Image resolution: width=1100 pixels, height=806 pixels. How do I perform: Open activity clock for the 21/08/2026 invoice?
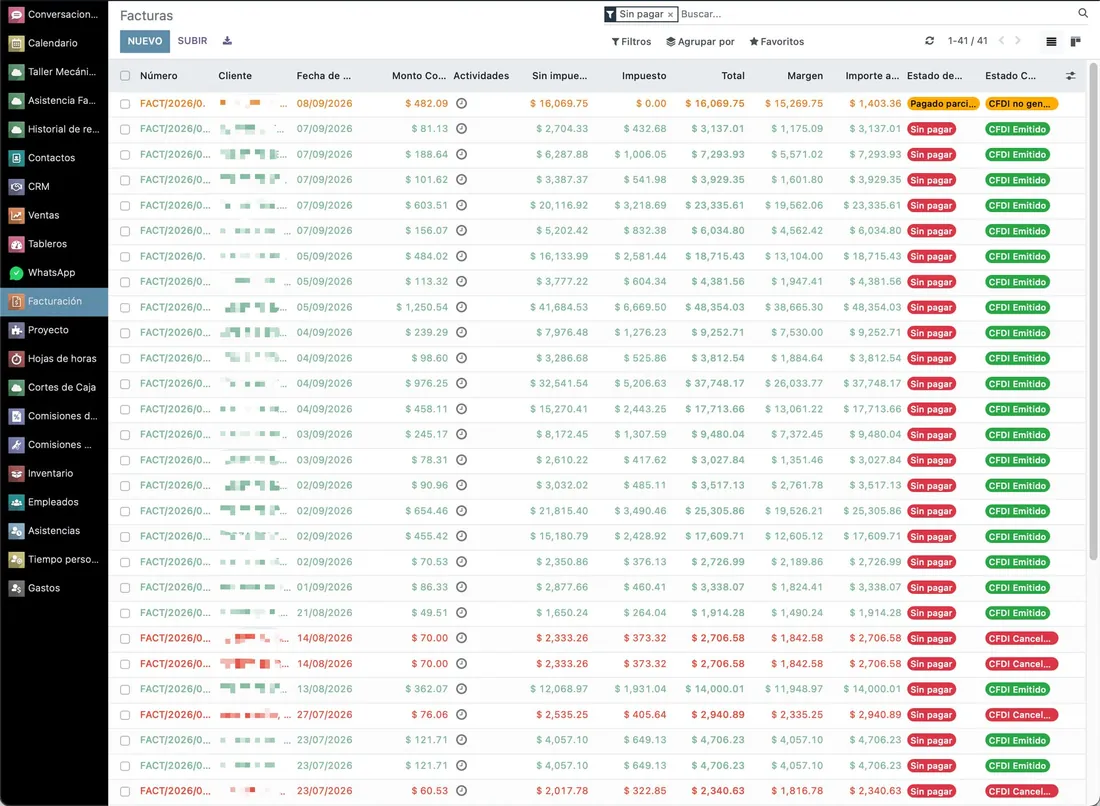pos(462,612)
